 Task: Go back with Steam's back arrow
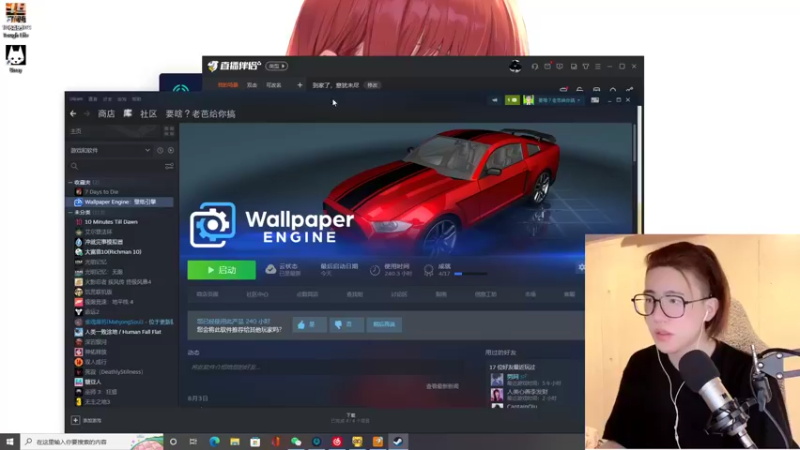click(x=73, y=114)
